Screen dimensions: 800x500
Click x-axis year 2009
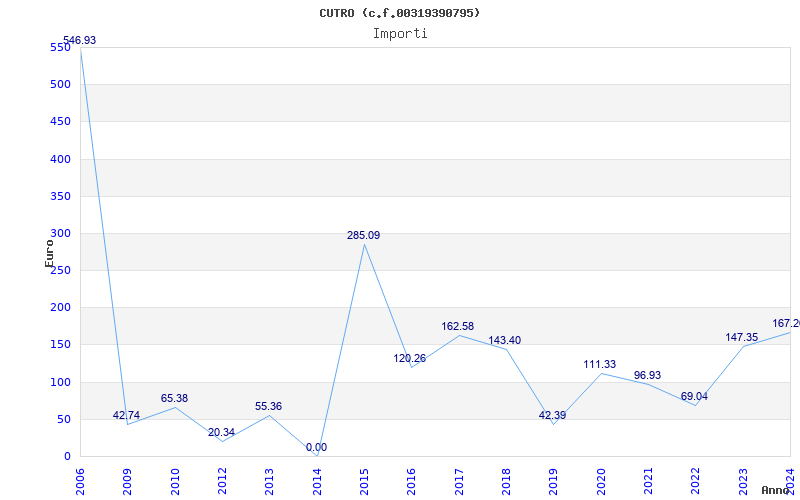tap(128, 482)
